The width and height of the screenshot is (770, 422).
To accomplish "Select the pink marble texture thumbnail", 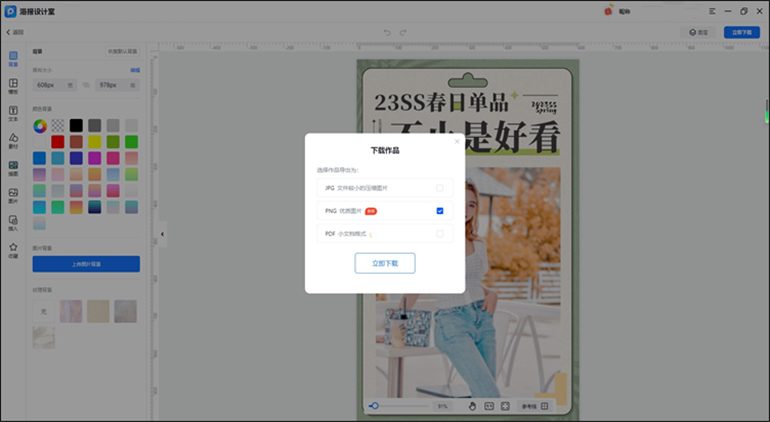I will coord(71,311).
